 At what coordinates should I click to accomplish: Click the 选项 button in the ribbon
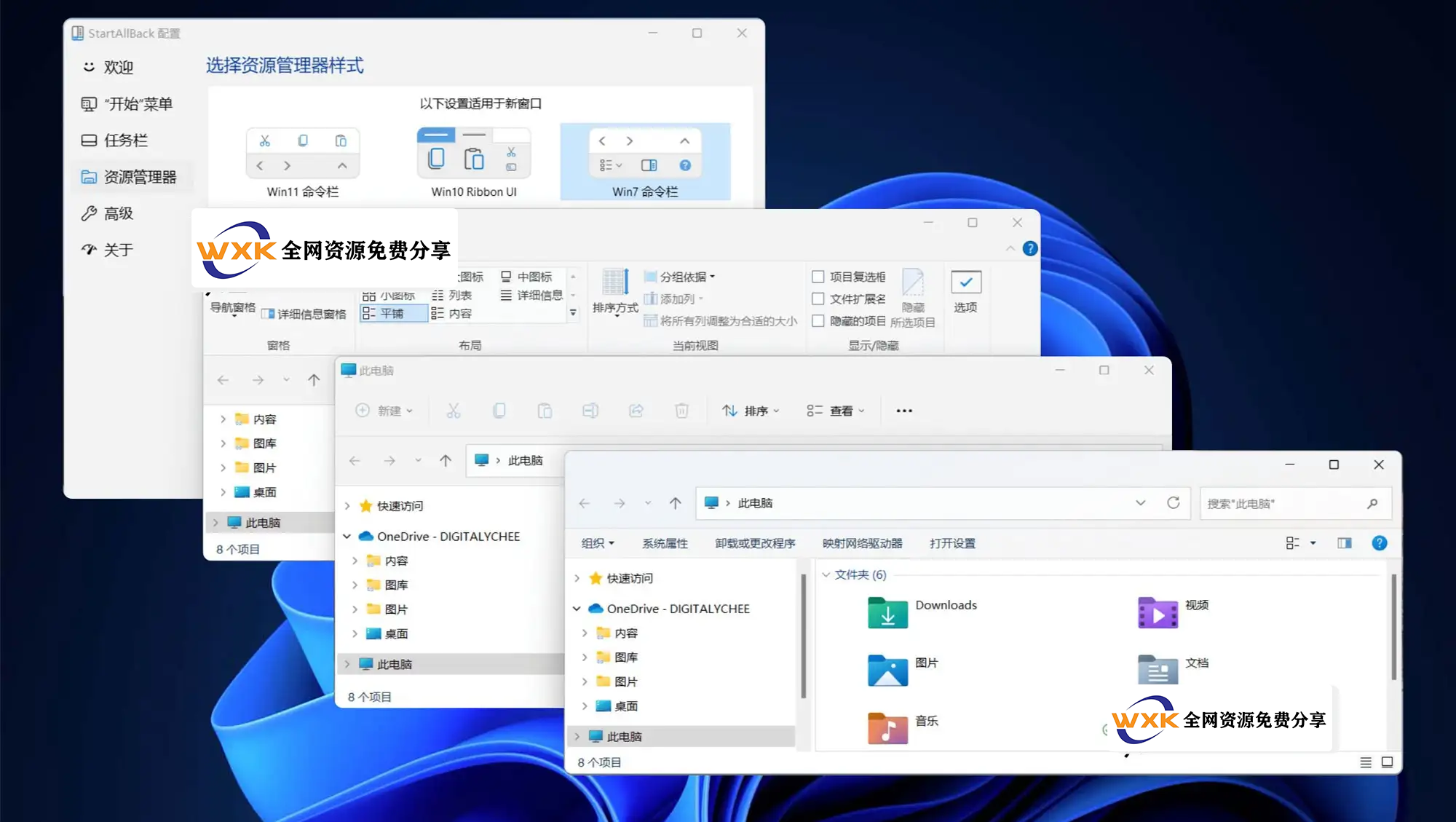coord(966,291)
